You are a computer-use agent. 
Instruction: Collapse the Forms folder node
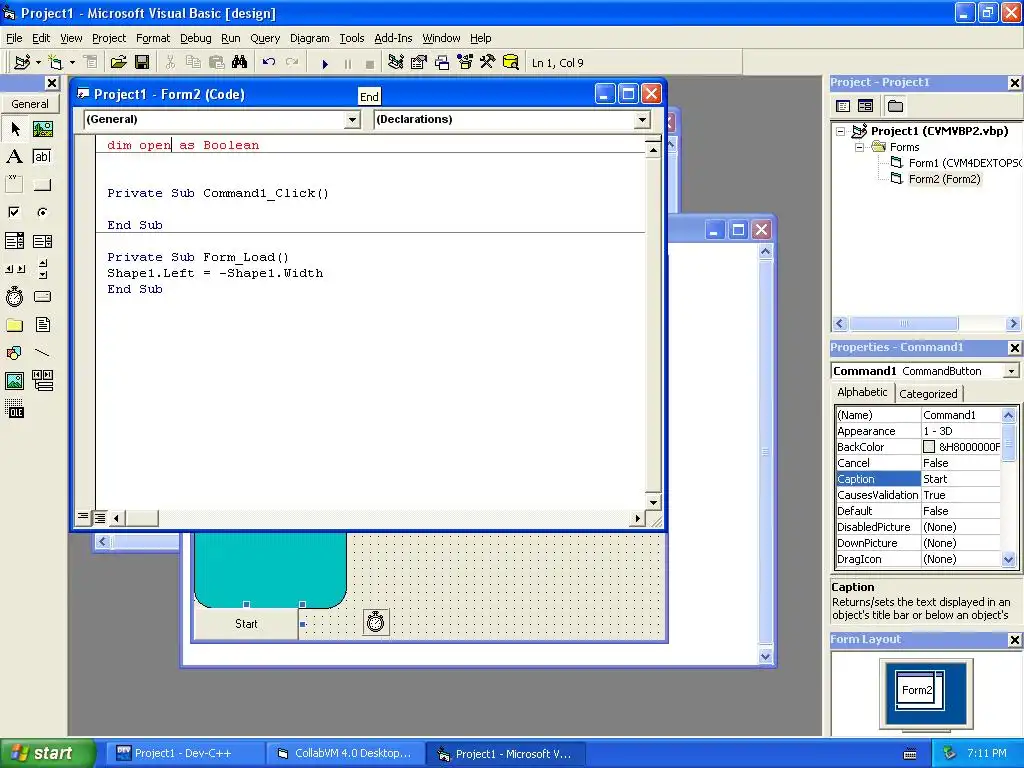(859, 147)
